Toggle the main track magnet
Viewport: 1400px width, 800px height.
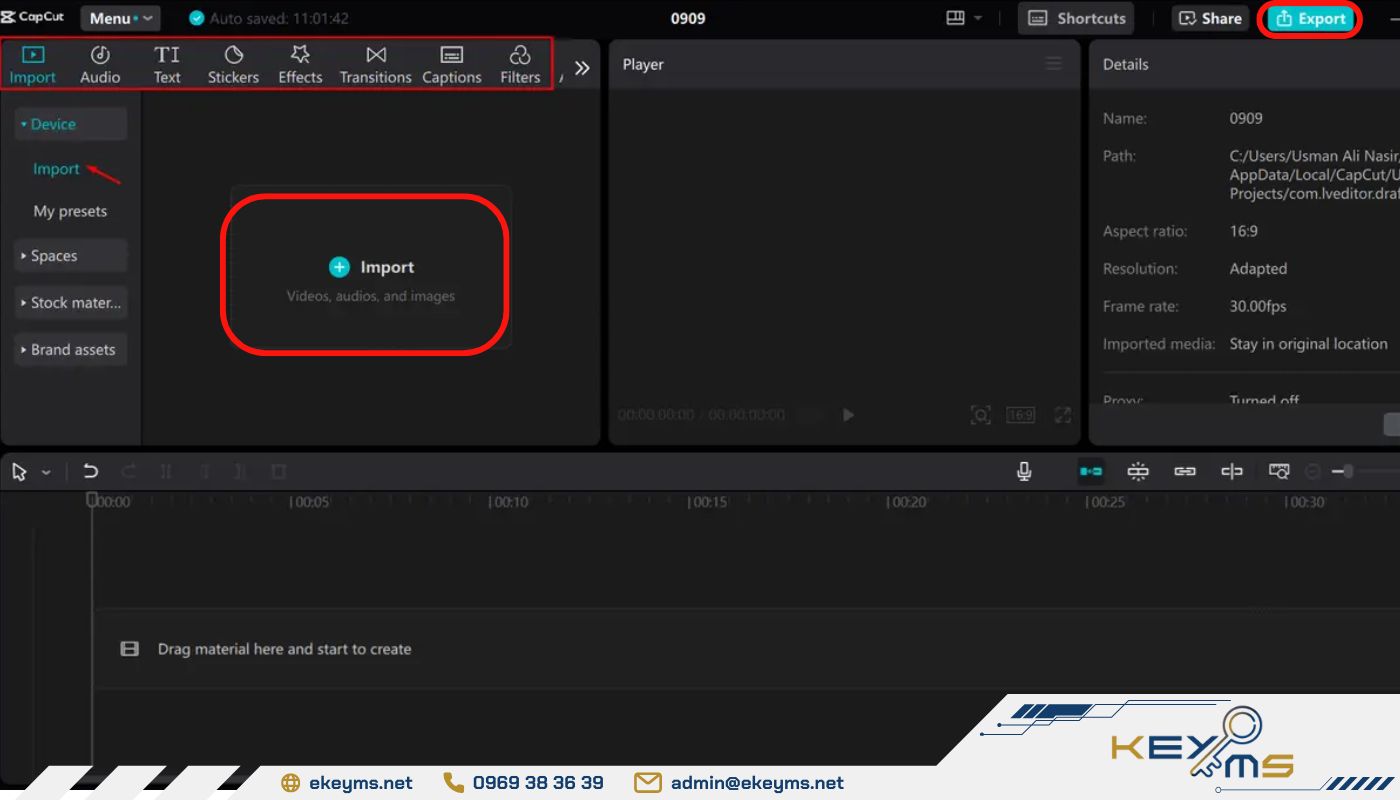point(1091,471)
